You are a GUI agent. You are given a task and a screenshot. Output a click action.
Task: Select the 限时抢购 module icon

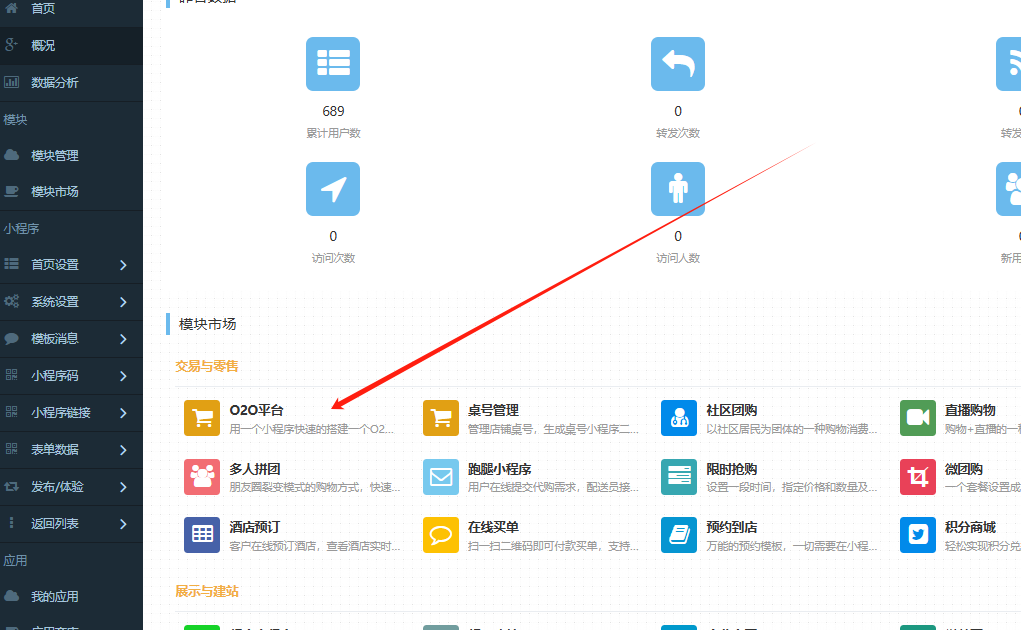click(x=679, y=477)
